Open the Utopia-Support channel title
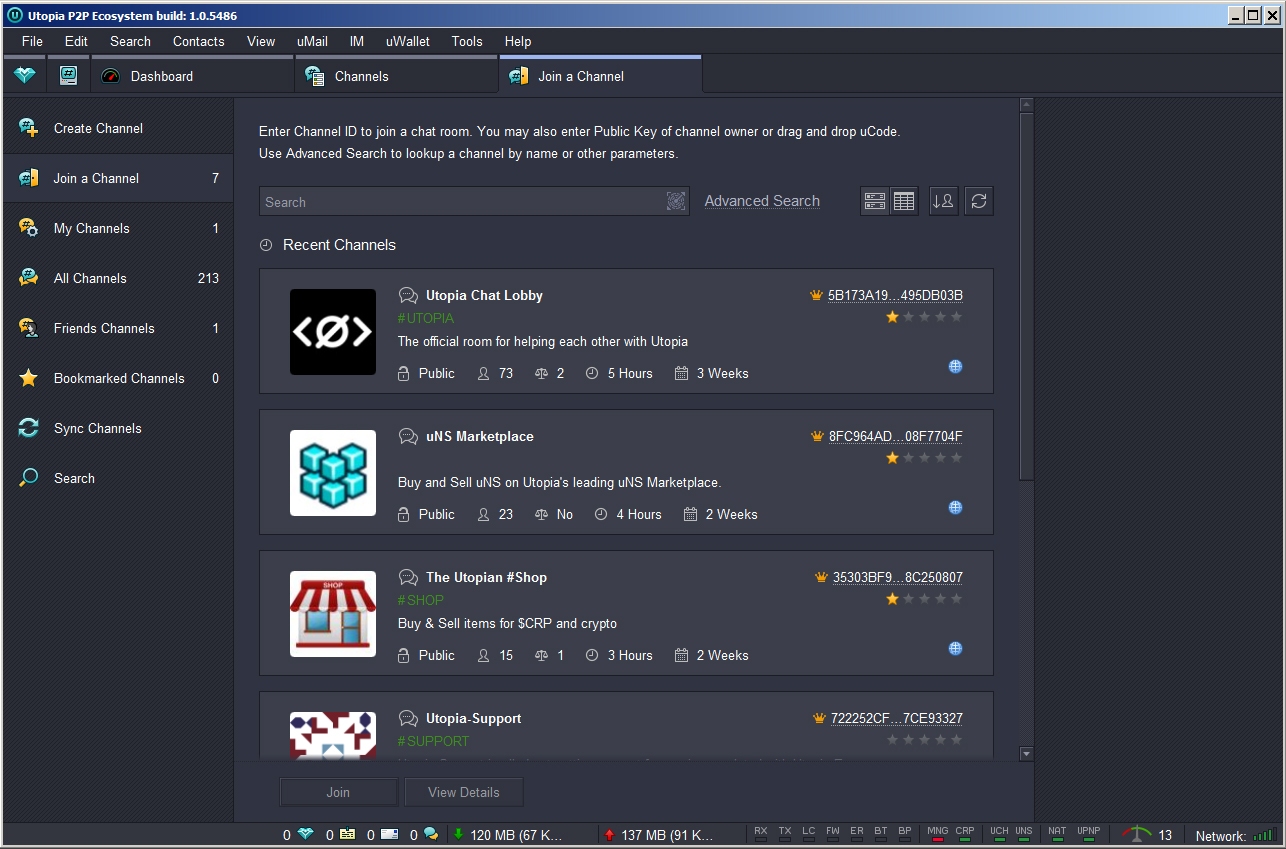The width and height of the screenshot is (1286, 849). (474, 718)
